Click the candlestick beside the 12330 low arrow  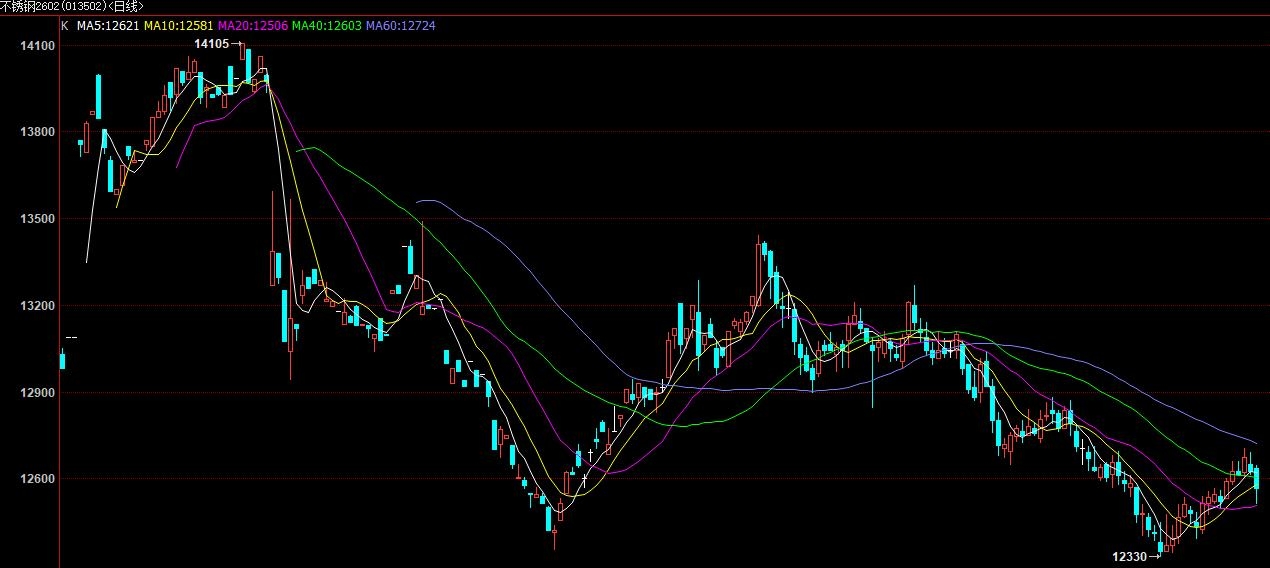[x=1161, y=545]
